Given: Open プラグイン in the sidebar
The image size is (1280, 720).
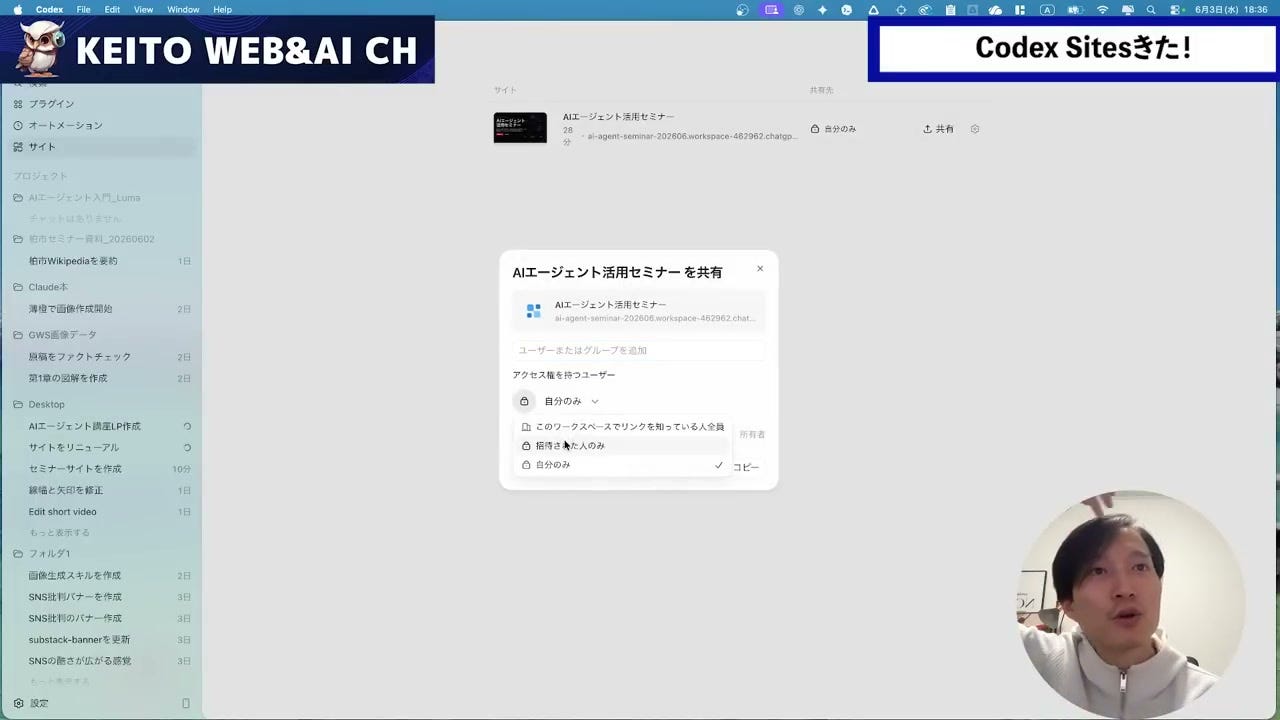Looking at the screenshot, I should (100, 104).
